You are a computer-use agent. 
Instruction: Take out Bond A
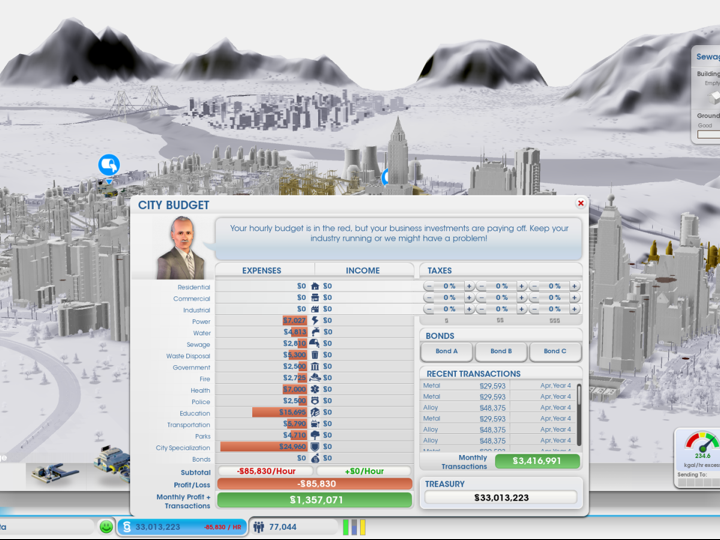click(446, 351)
